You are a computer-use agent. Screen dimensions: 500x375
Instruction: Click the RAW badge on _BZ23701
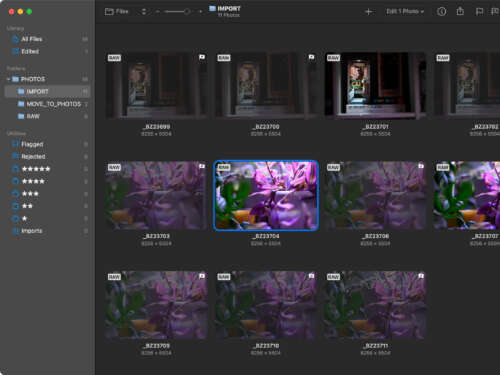point(333,58)
